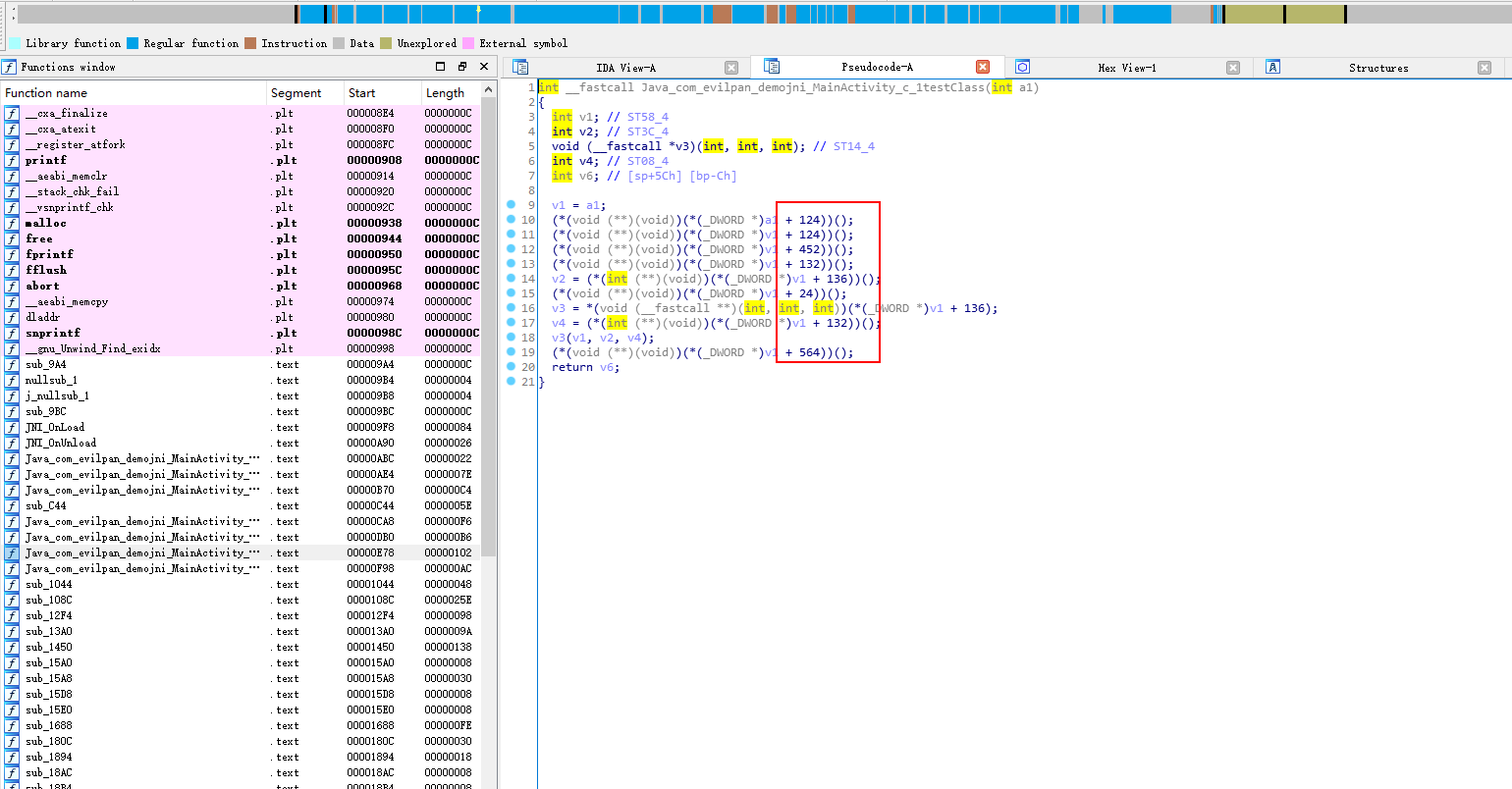
Task: Click the function icon beside sub_C44
Action: tap(12, 505)
